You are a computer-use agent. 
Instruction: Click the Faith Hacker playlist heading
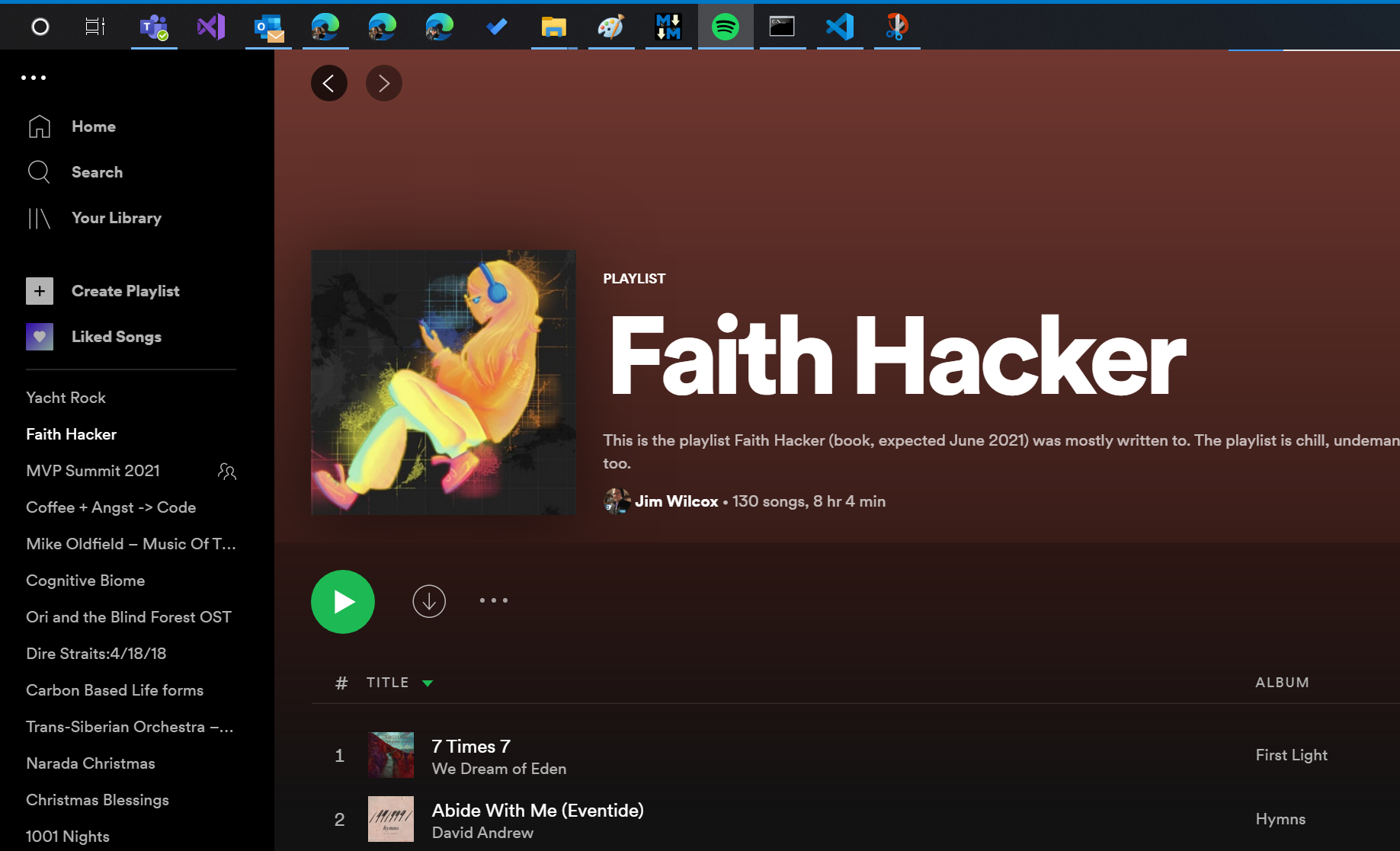(x=898, y=357)
